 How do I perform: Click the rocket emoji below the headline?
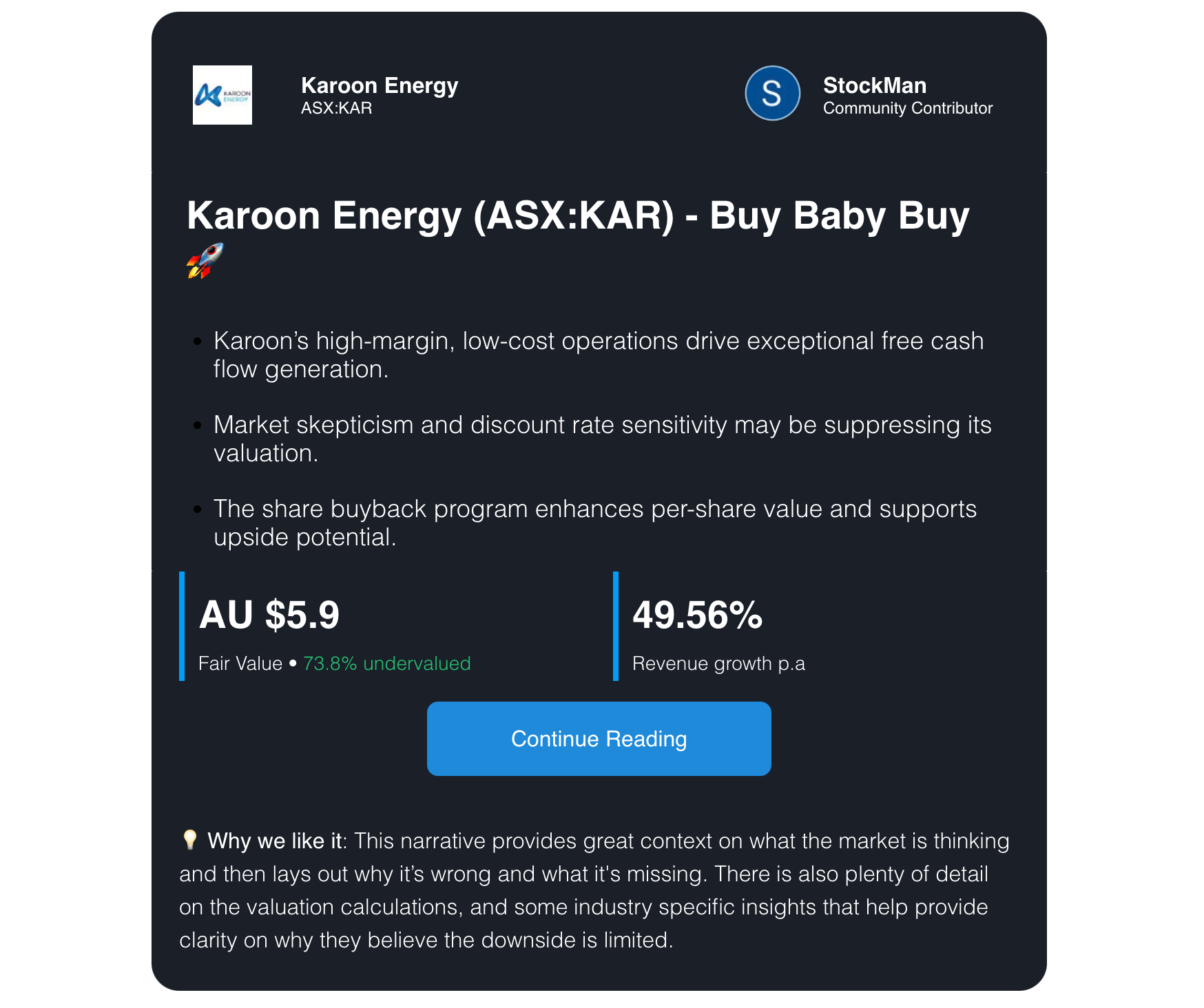pos(205,260)
